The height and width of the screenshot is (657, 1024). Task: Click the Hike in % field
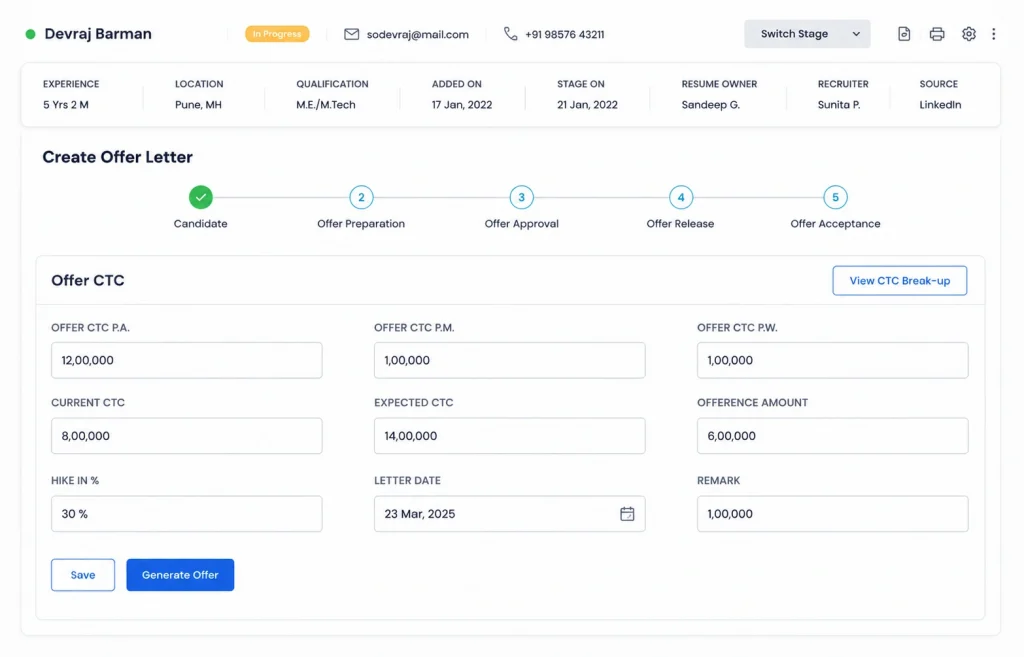[x=187, y=514]
